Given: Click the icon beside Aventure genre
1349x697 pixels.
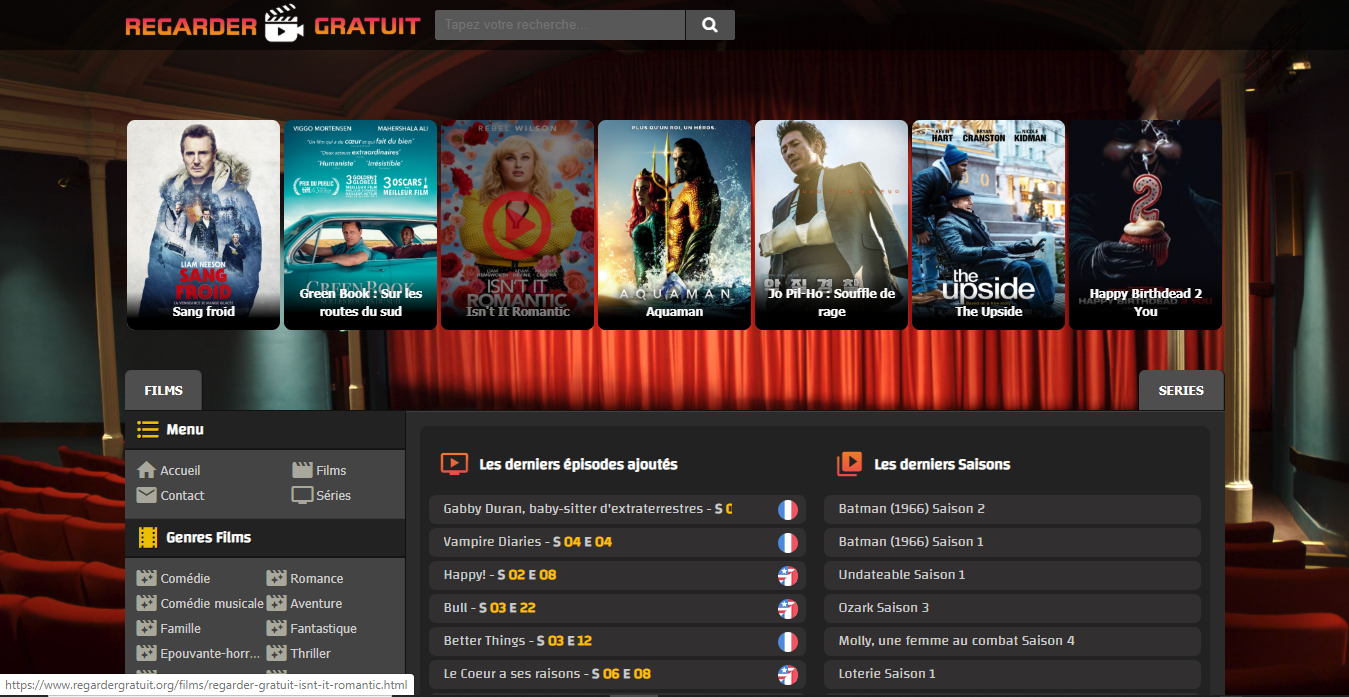Looking at the screenshot, I should click(276, 603).
